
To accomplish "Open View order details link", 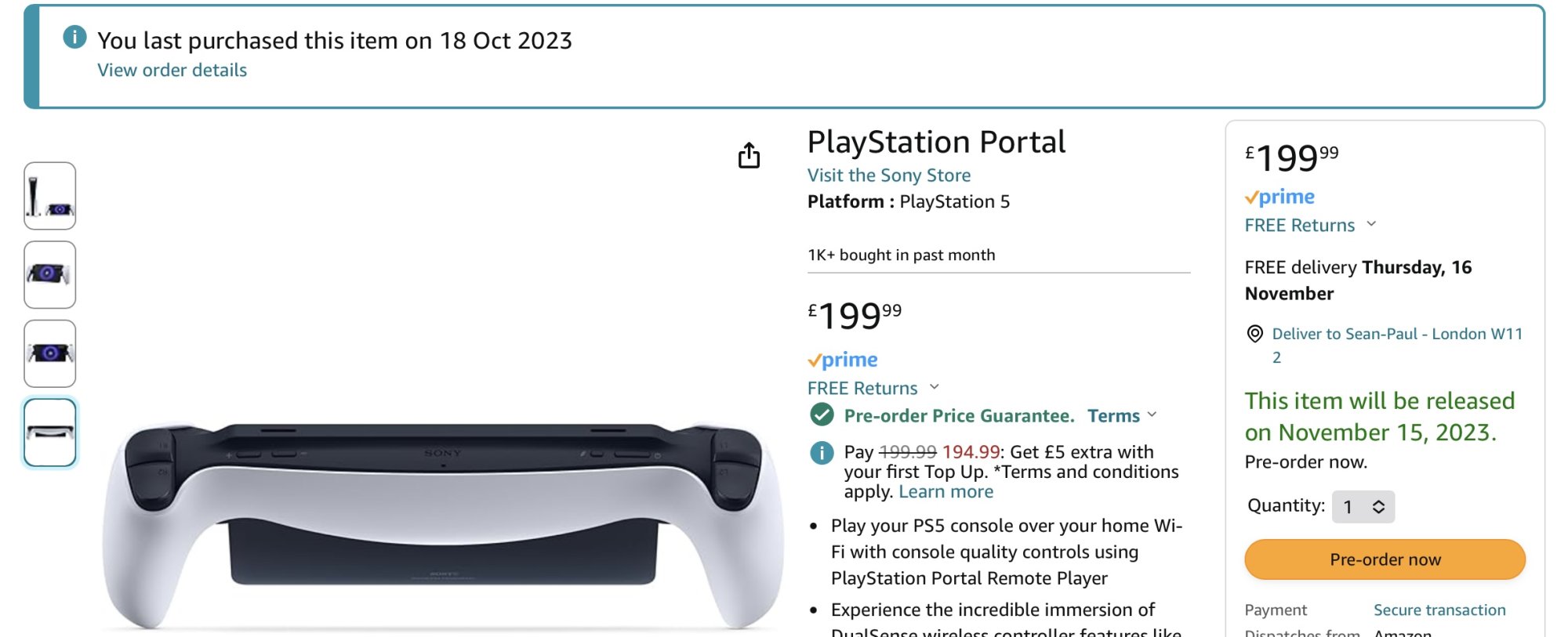I will (172, 71).
